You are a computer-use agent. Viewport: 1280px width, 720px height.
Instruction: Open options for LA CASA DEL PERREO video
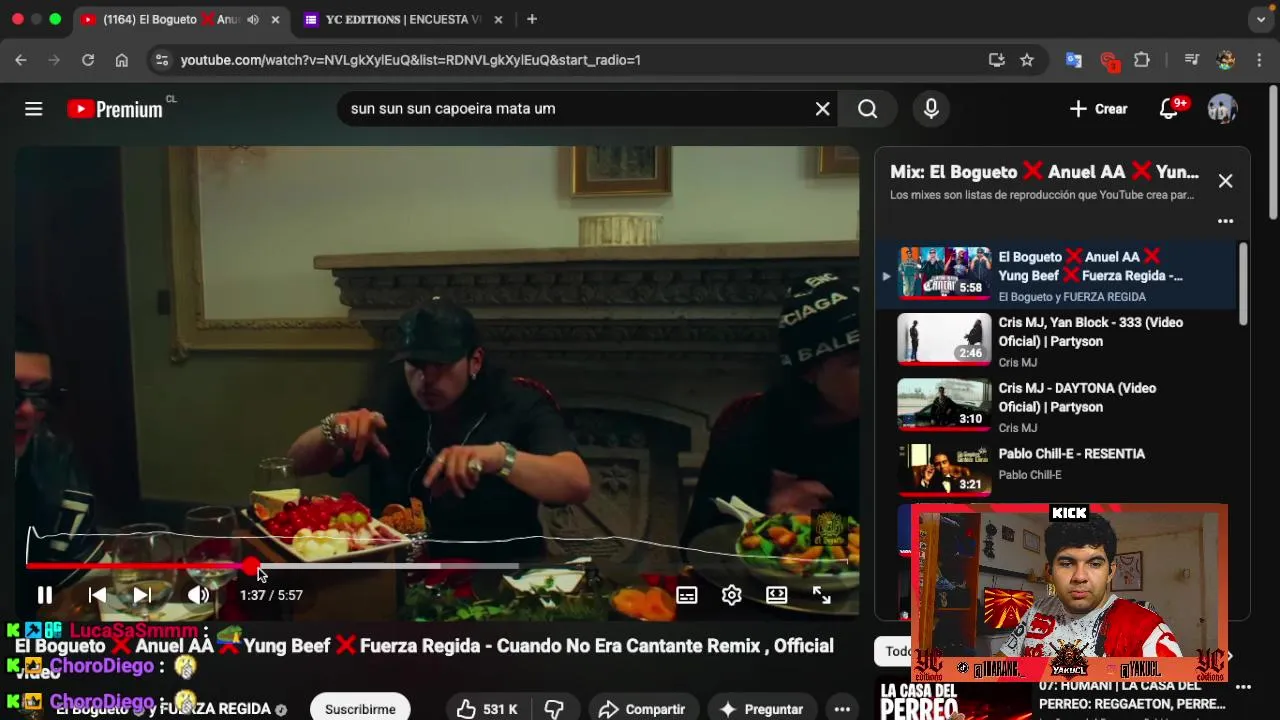point(1243,687)
